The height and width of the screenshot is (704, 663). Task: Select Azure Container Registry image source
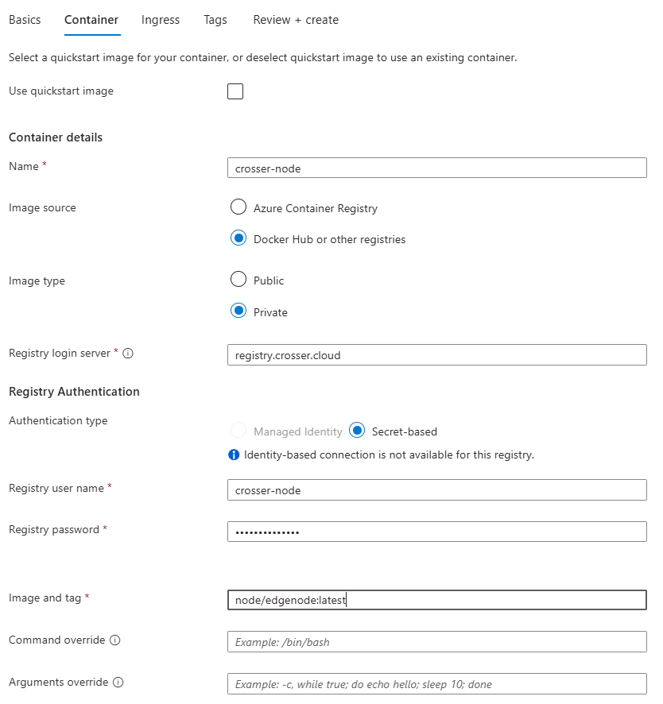pos(238,207)
